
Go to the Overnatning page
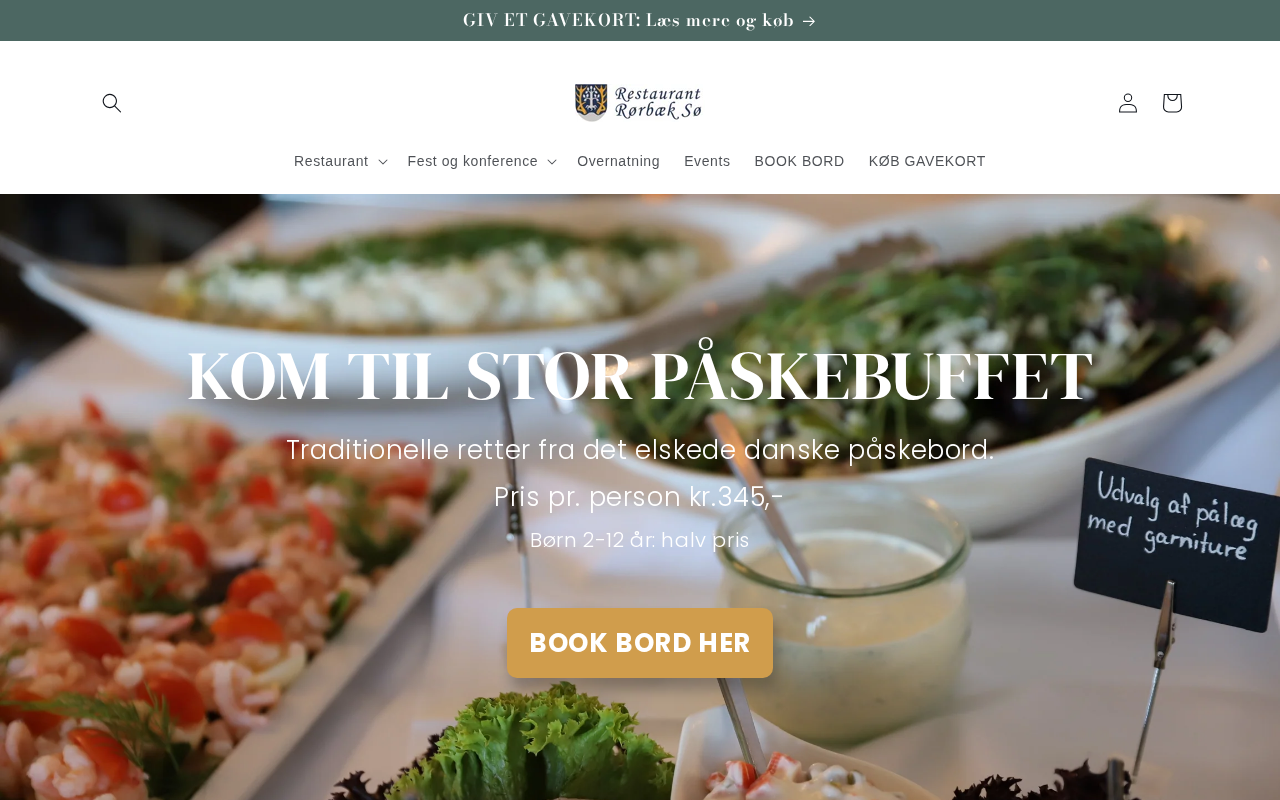pos(618,161)
